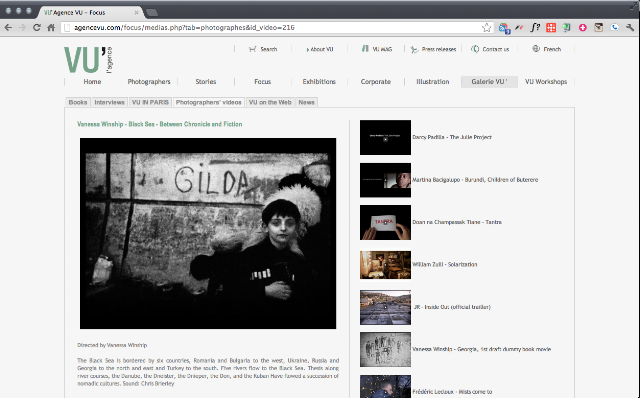Close the Agence VU - Focus browser tab
Image resolution: width=640 pixels, height=398 pixels.
tap(136, 12)
